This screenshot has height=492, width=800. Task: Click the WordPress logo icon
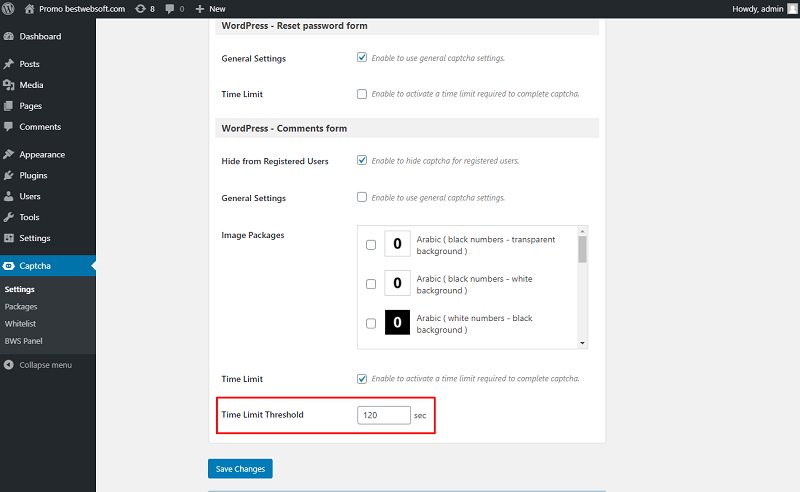point(8,9)
